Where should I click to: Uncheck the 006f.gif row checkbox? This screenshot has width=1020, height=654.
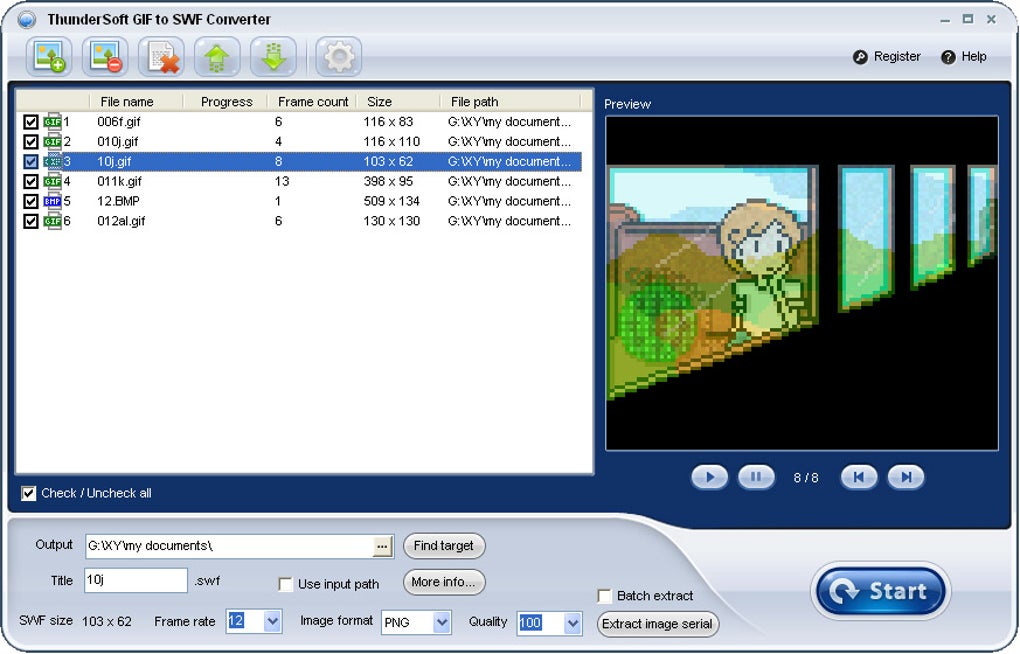(31, 122)
